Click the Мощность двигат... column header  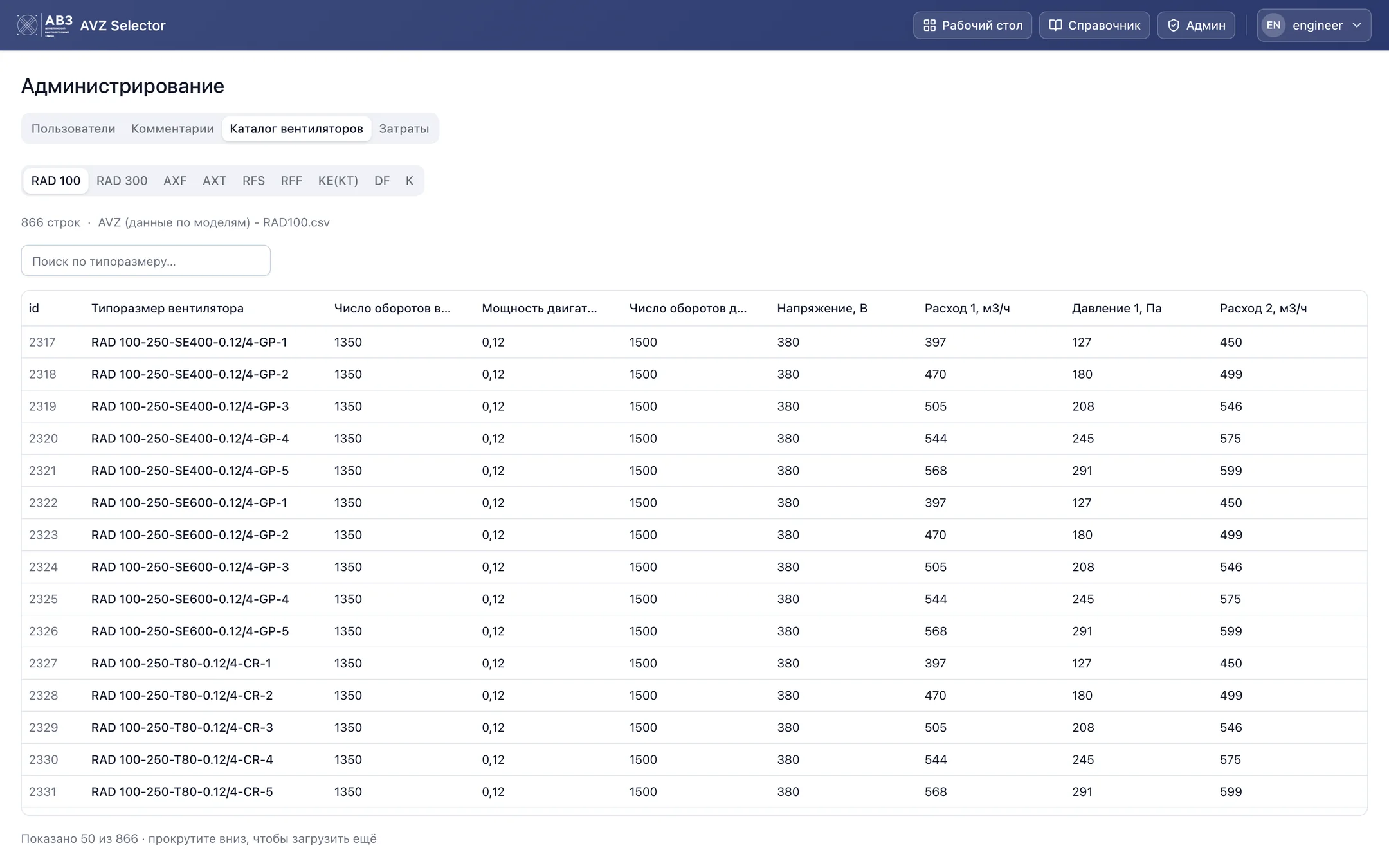click(539, 308)
